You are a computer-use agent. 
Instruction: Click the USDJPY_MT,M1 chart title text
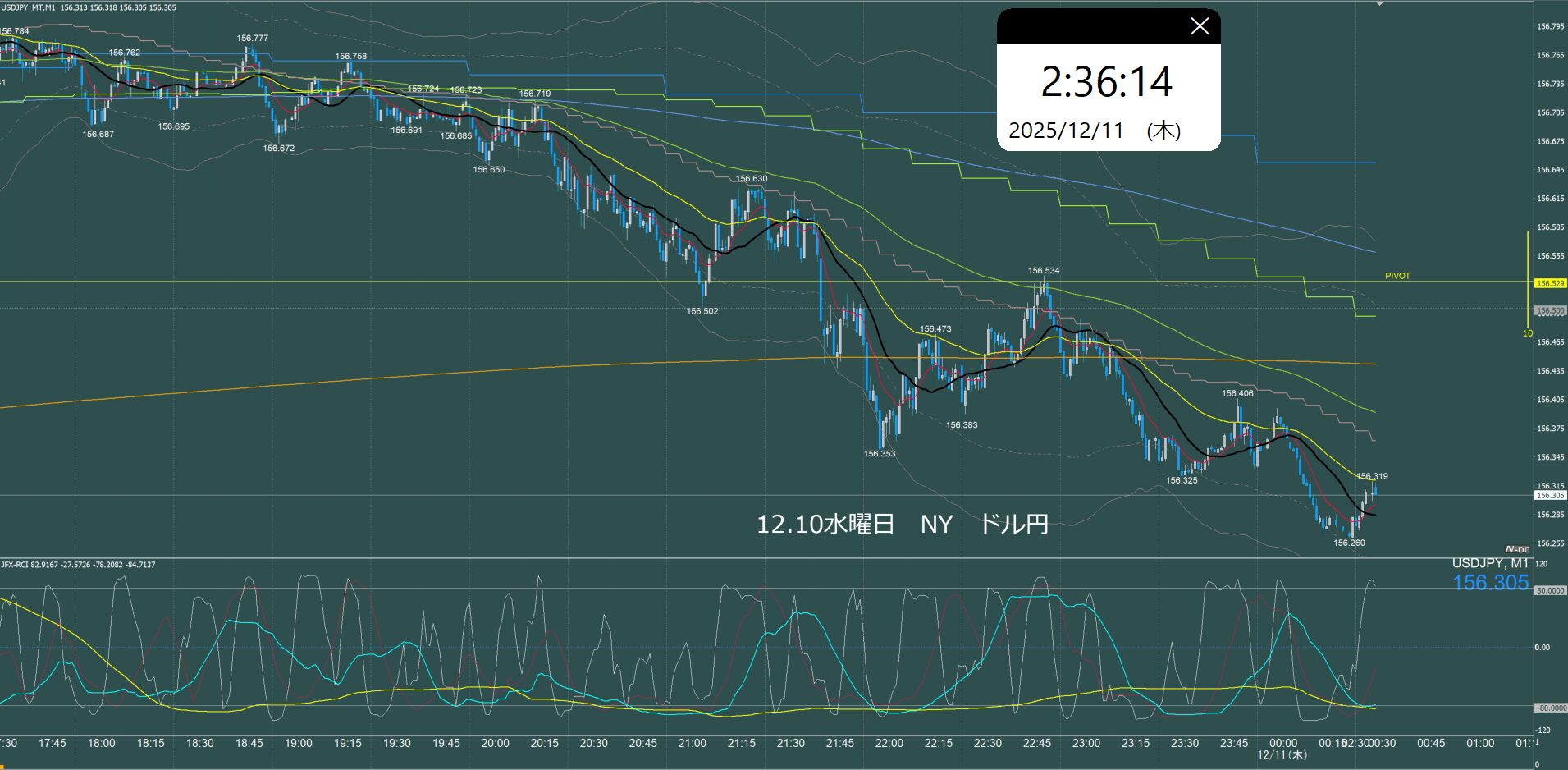click(29, 7)
